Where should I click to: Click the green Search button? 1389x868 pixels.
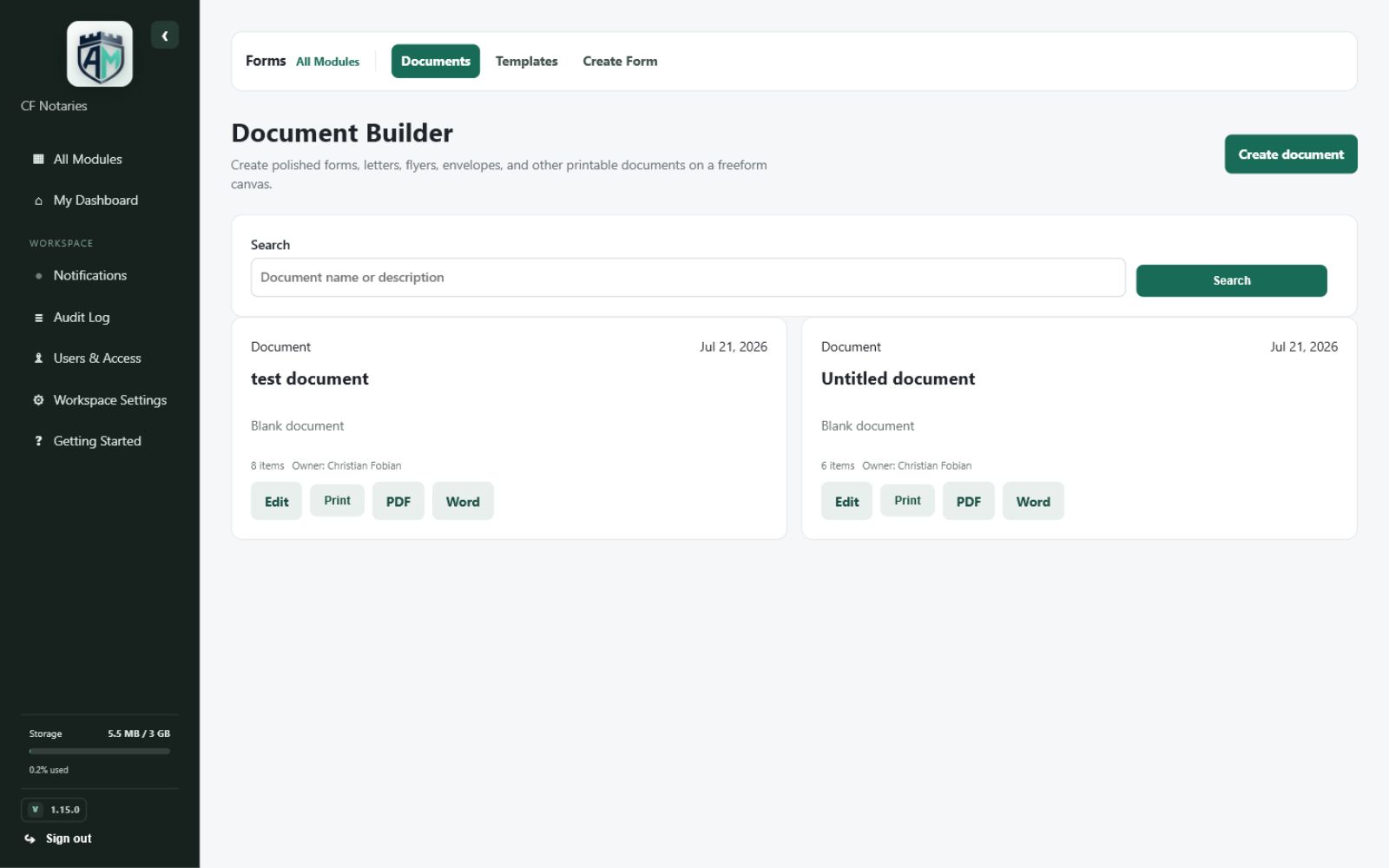click(1231, 280)
